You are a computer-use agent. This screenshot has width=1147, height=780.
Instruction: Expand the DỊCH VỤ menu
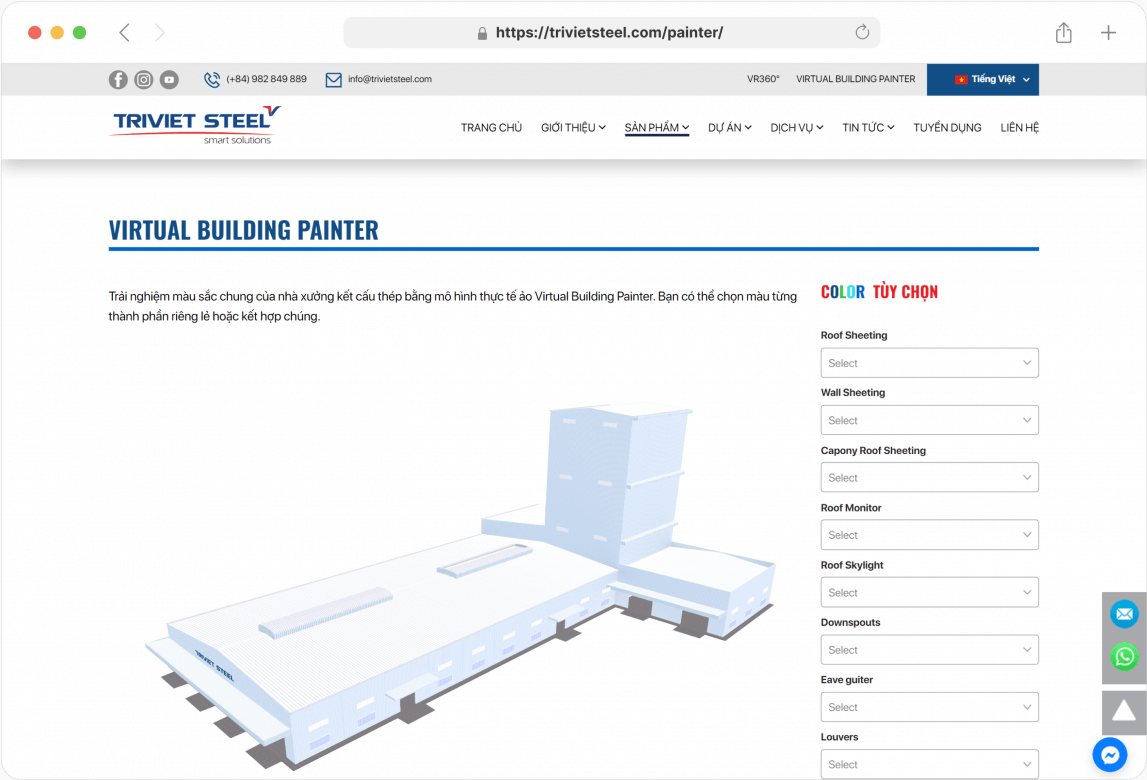[797, 127]
